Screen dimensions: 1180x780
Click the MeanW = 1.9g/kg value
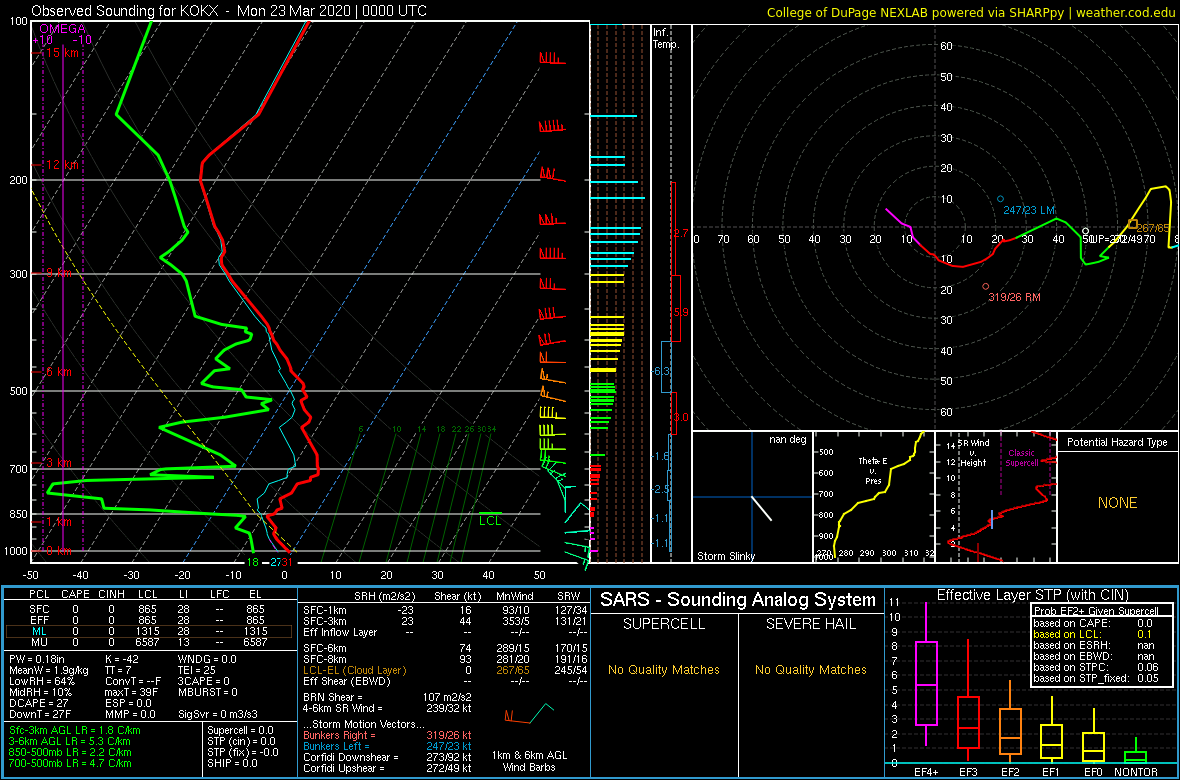click(49, 671)
